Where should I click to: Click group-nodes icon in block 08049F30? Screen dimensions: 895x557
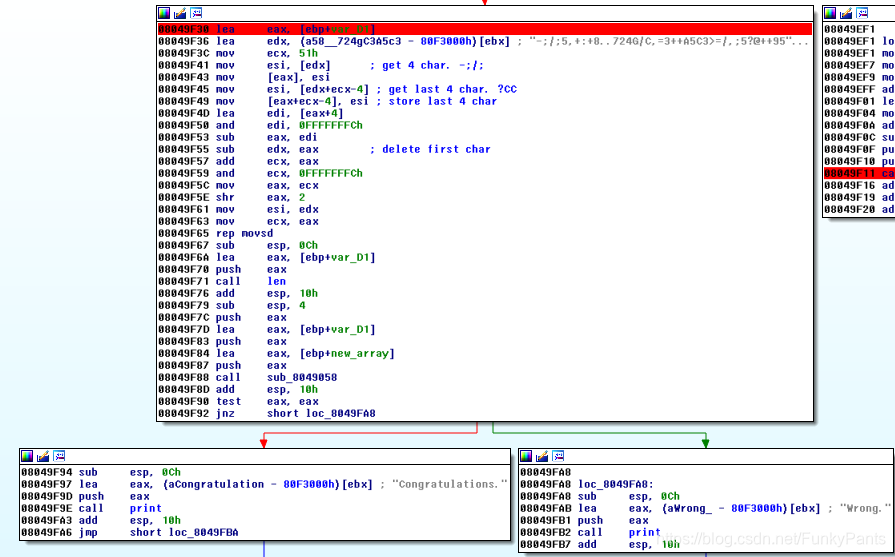[x=196, y=13]
